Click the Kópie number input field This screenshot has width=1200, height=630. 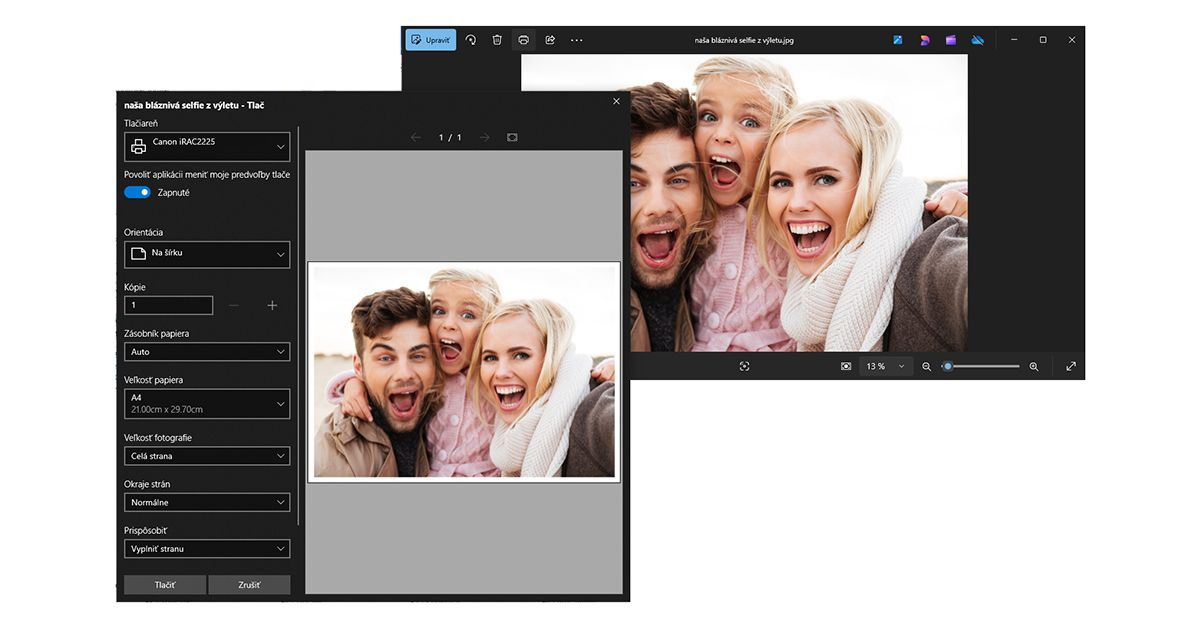click(168, 305)
